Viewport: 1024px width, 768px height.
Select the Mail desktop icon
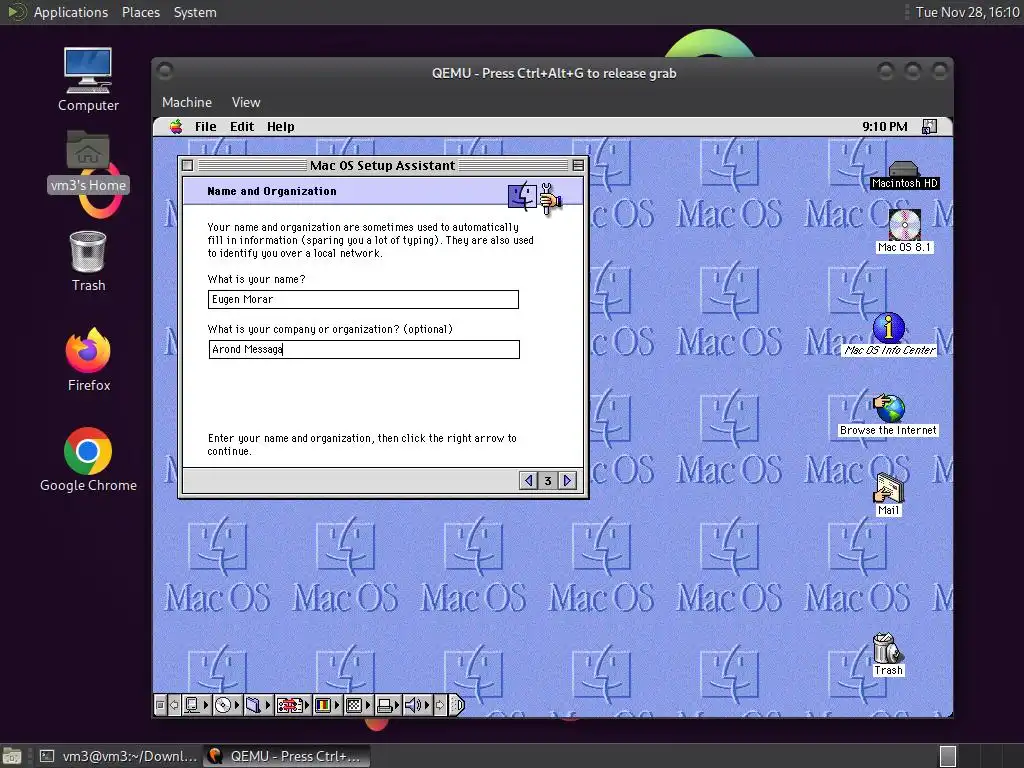click(888, 494)
